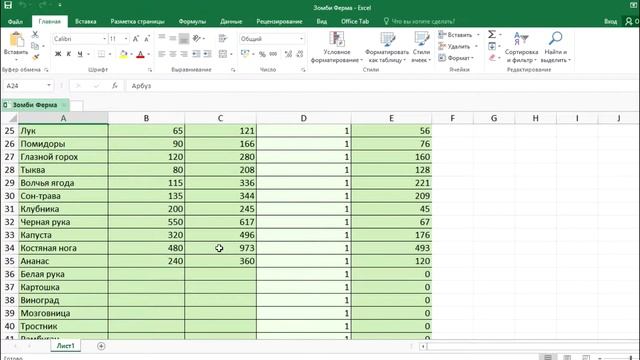Open Font dialog launcher in Шрифт group
This screenshot has height=360, width=640.
(150, 70)
